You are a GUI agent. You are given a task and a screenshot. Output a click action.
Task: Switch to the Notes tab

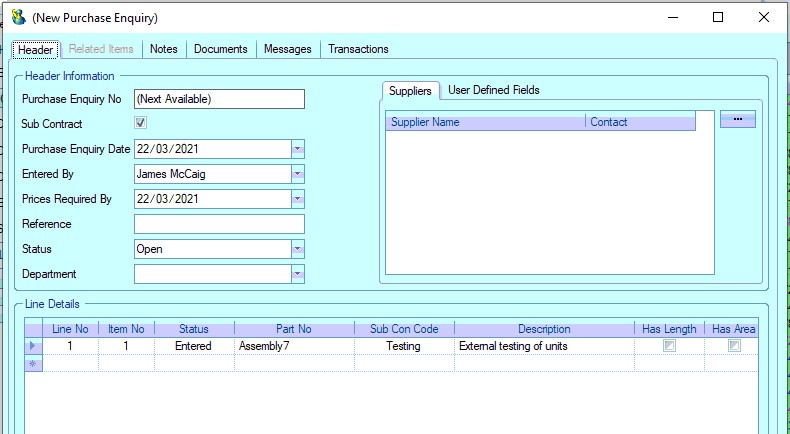[x=163, y=49]
